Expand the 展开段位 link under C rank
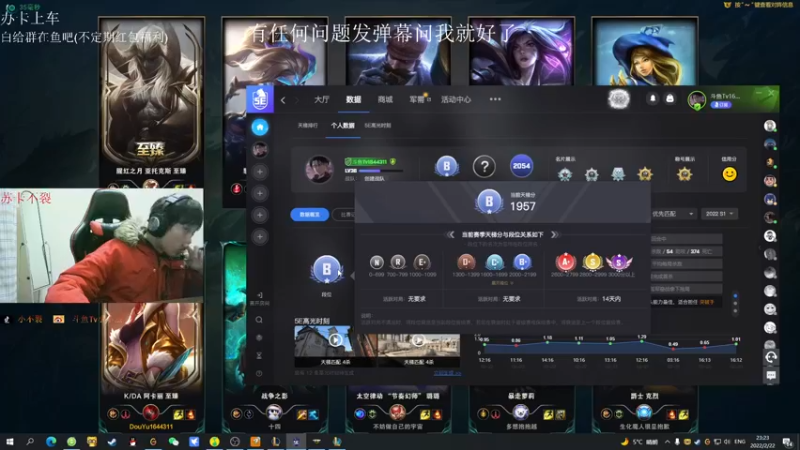This screenshot has width=800, height=450. (x=502, y=283)
